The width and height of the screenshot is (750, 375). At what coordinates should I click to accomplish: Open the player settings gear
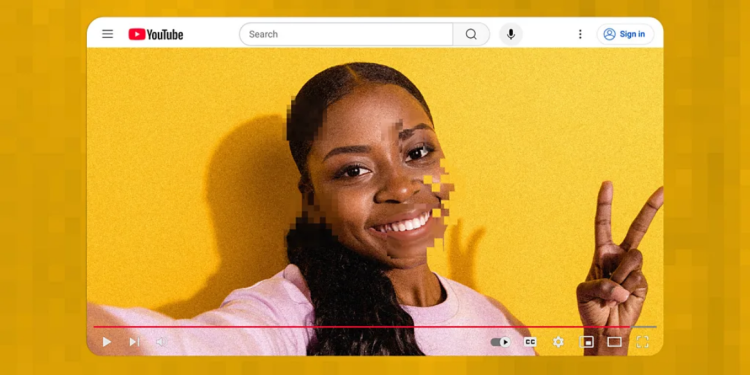pos(558,342)
